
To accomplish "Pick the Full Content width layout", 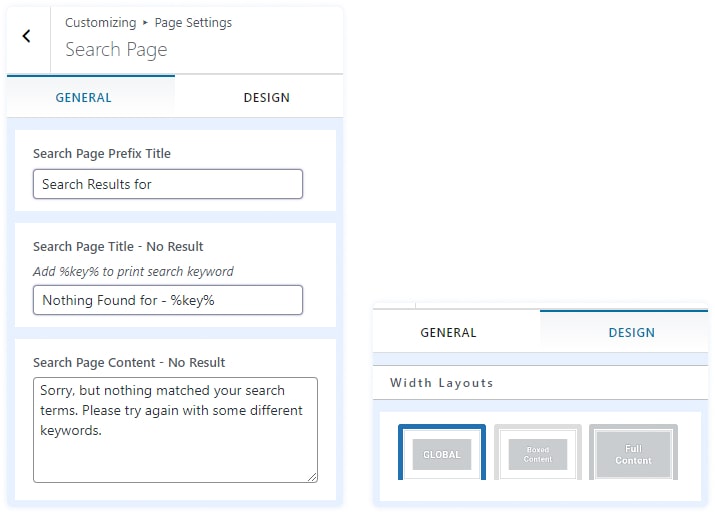I will pyautogui.click(x=633, y=455).
